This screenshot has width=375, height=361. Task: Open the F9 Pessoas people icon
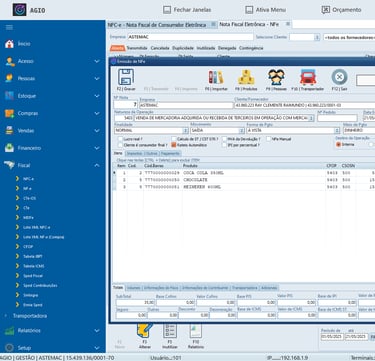tap(276, 77)
